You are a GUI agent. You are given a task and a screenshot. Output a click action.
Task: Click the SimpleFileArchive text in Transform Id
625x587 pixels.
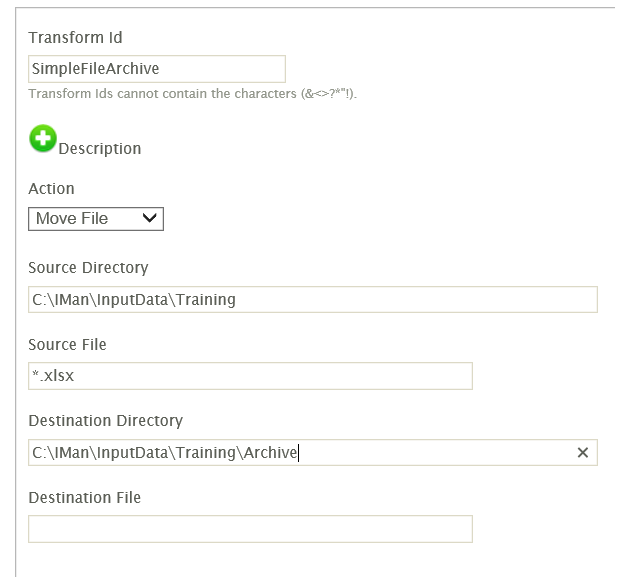tap(96, 69)
